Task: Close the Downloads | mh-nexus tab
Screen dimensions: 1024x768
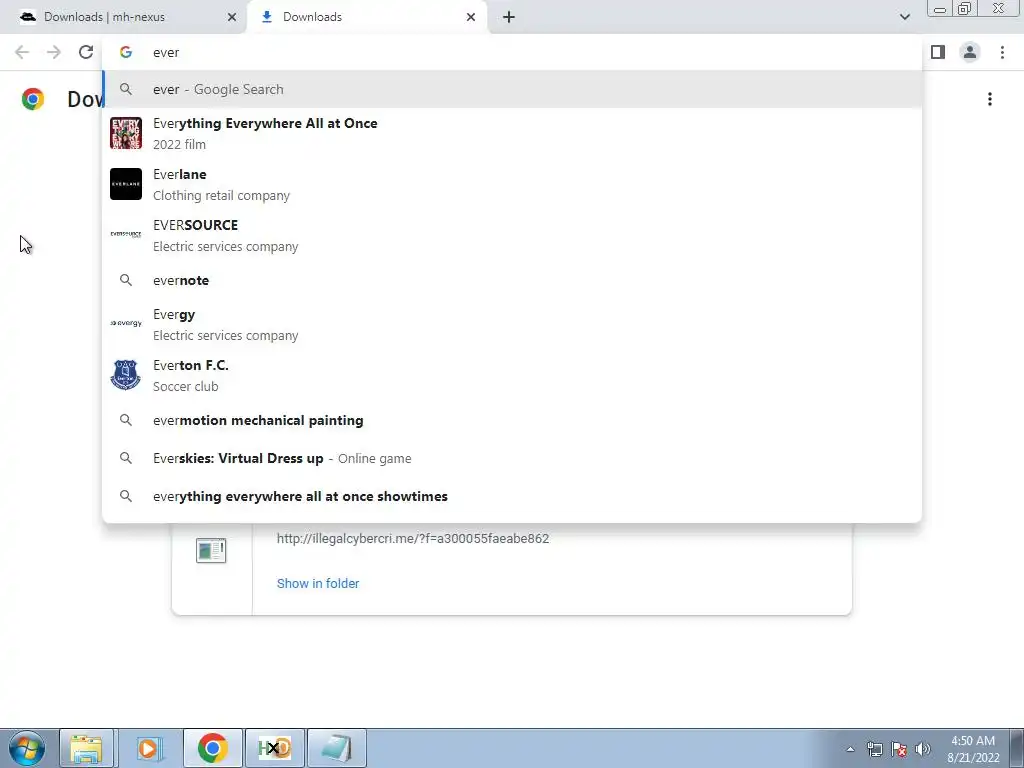Action: pos(232,17)
